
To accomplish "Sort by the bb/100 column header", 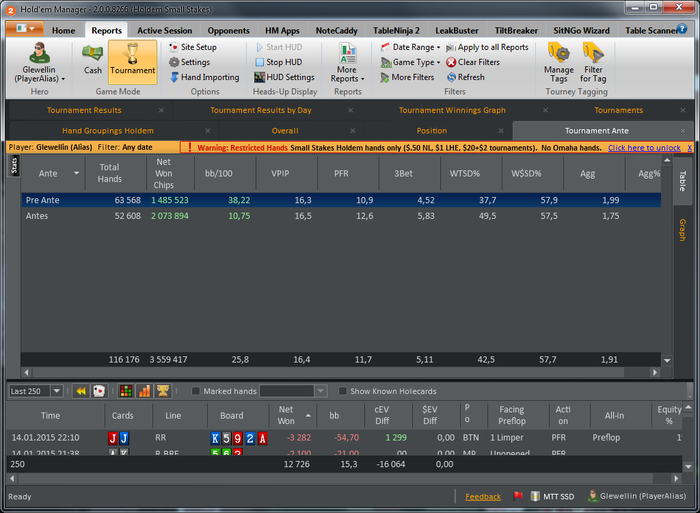I will click(x=225, y=173).
